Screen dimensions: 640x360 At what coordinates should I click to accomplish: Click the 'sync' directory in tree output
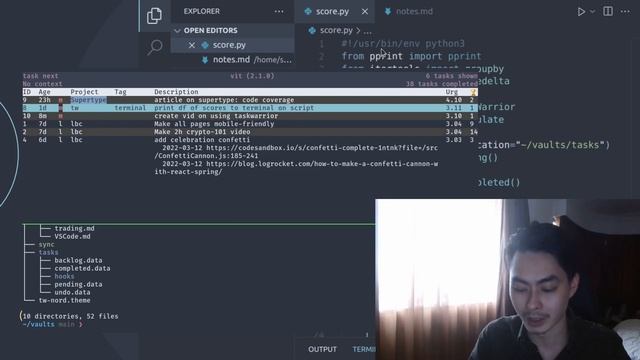pyautogui.click(x=46, y=244)
